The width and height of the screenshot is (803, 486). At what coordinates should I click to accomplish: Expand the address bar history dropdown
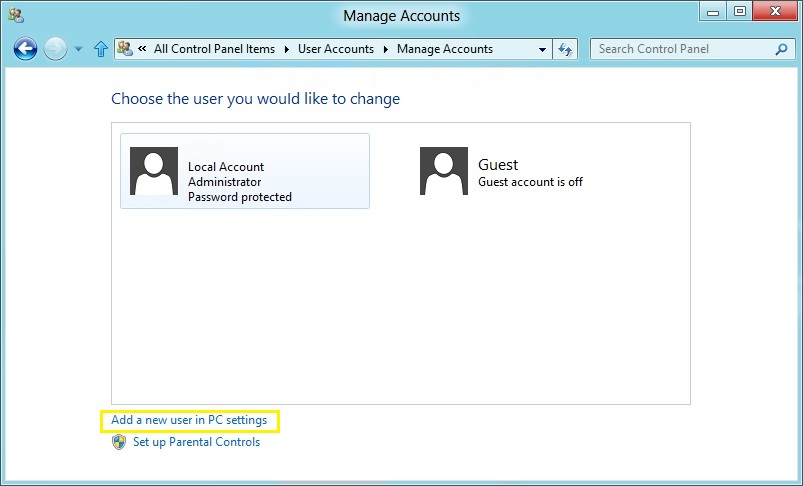coord(543,49)
